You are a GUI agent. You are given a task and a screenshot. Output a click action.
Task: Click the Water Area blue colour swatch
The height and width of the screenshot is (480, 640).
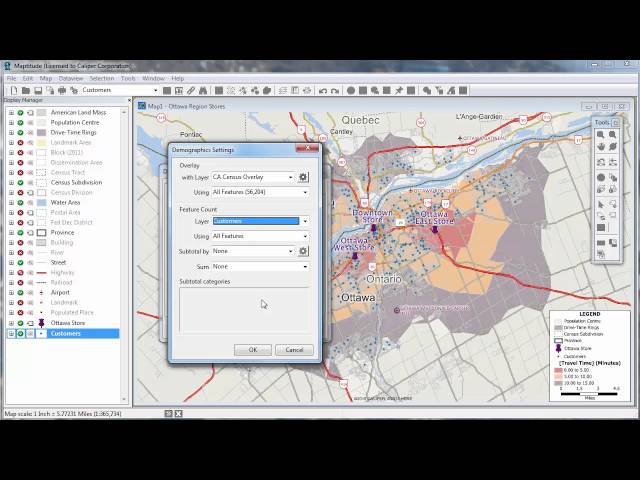[x=41, y=202]
